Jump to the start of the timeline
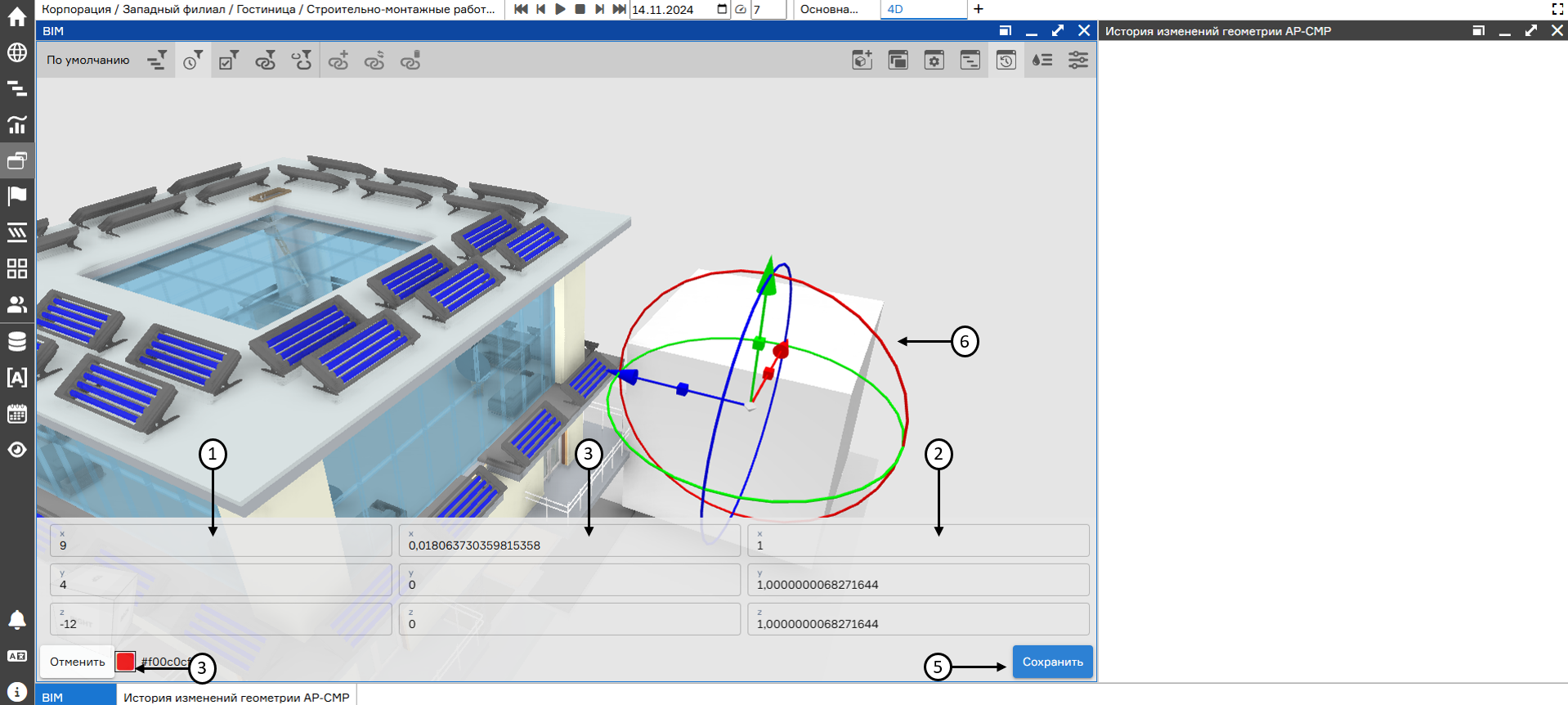This screenshot has width=1568, height=705. 521,9
